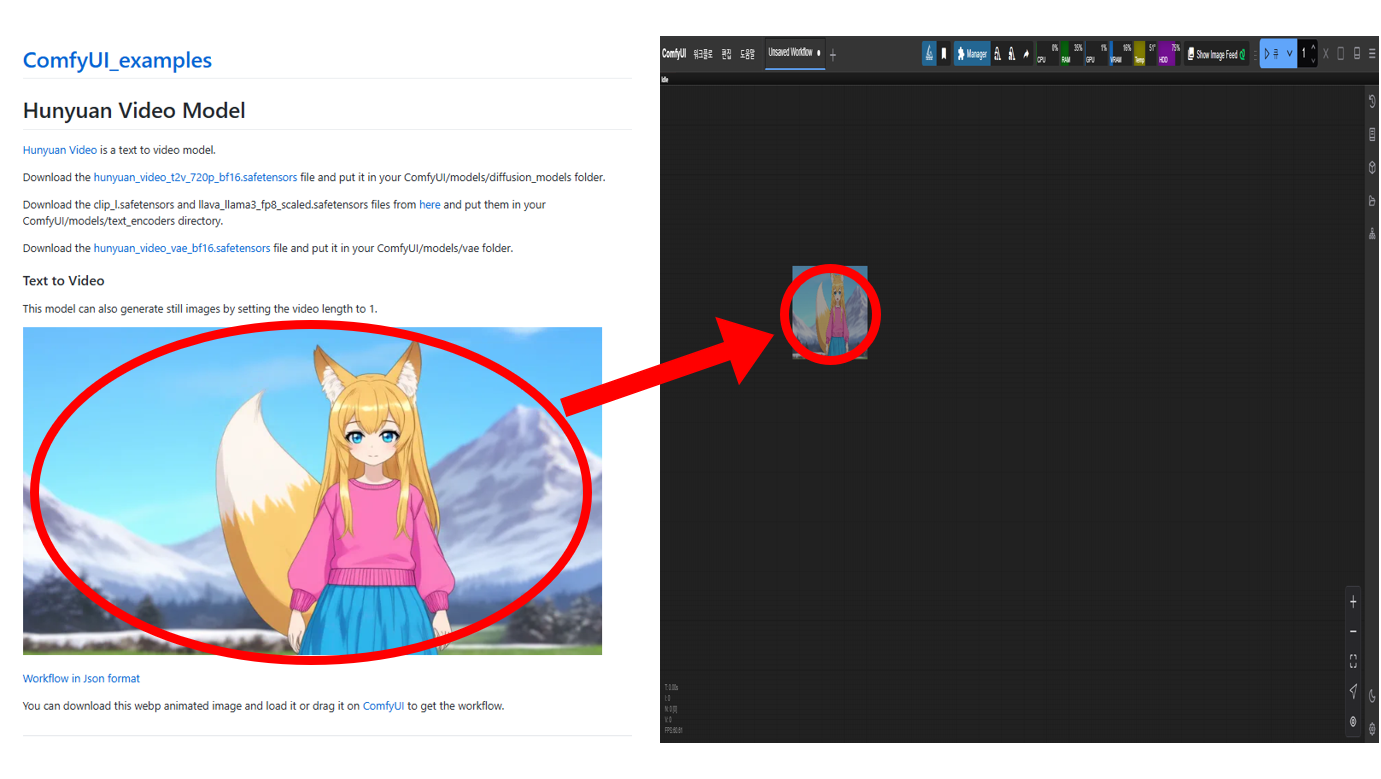Add a new workflow tab with plus

pos(833,55)
